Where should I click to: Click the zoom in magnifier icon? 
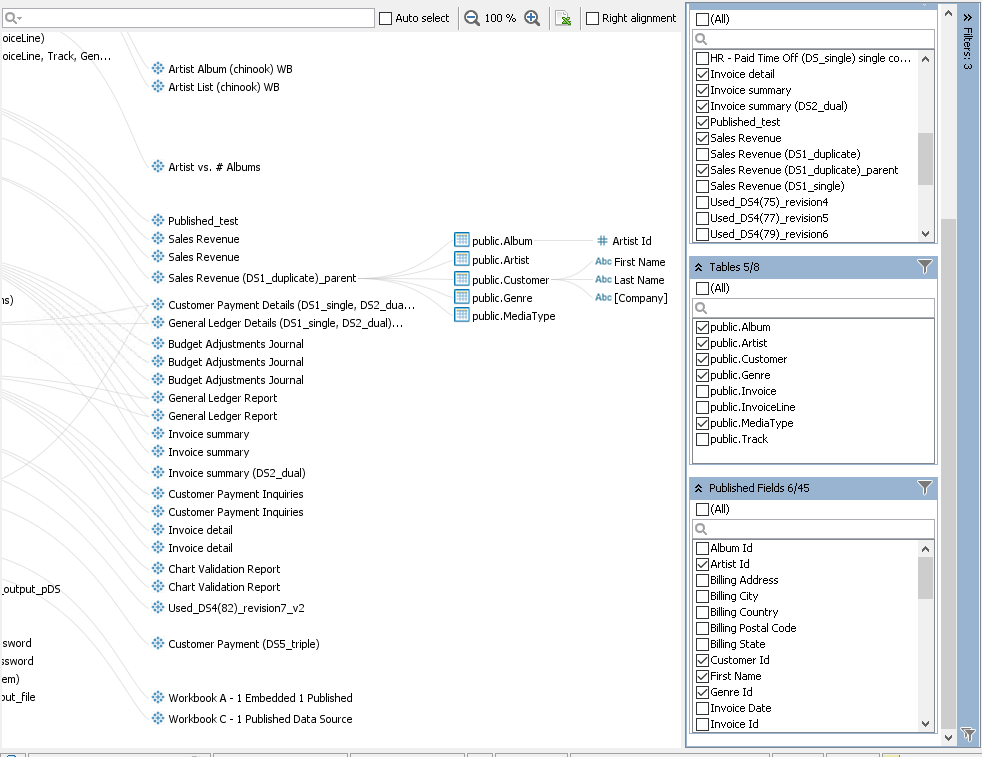coord(532,18)
